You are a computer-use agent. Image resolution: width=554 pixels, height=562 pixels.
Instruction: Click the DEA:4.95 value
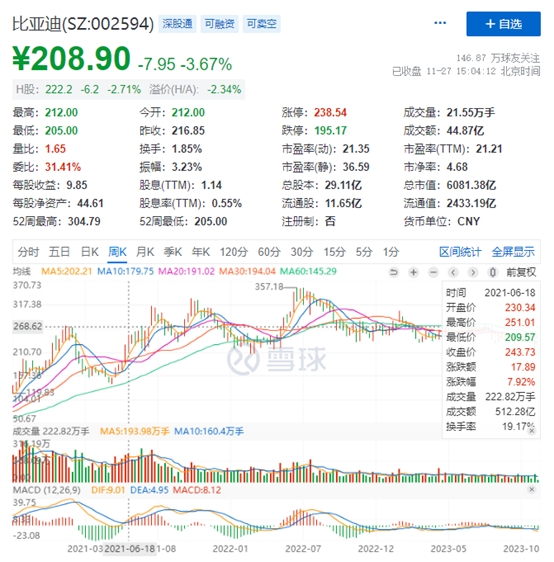tap(149, 490)
